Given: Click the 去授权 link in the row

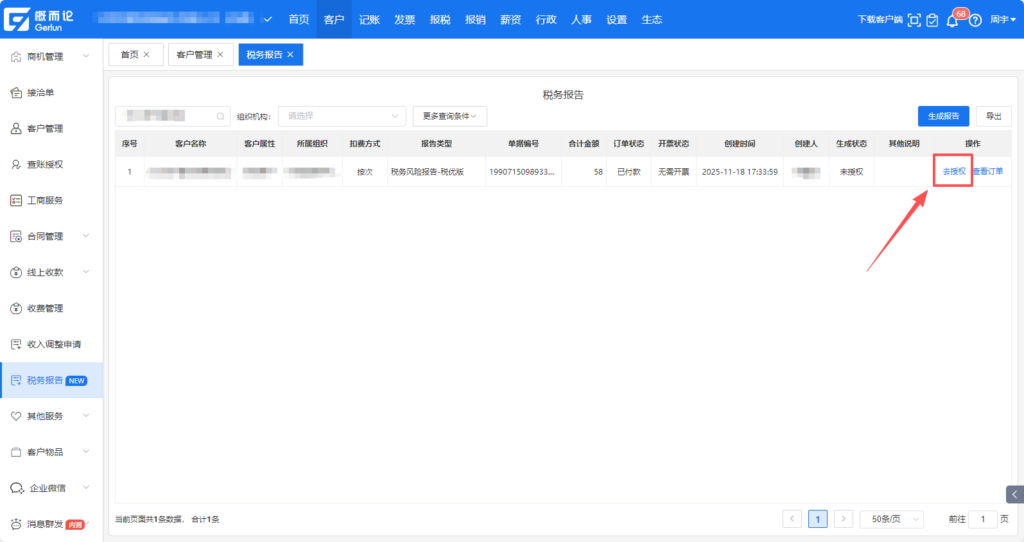Looking at the screenshot, I should point(953,171).
